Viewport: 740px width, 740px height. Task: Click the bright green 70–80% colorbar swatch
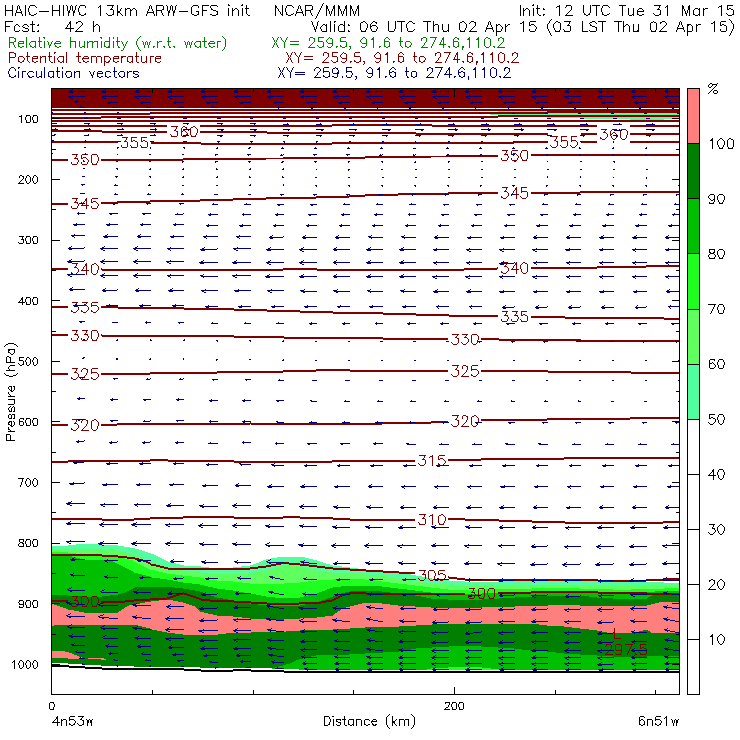point(693,282)
